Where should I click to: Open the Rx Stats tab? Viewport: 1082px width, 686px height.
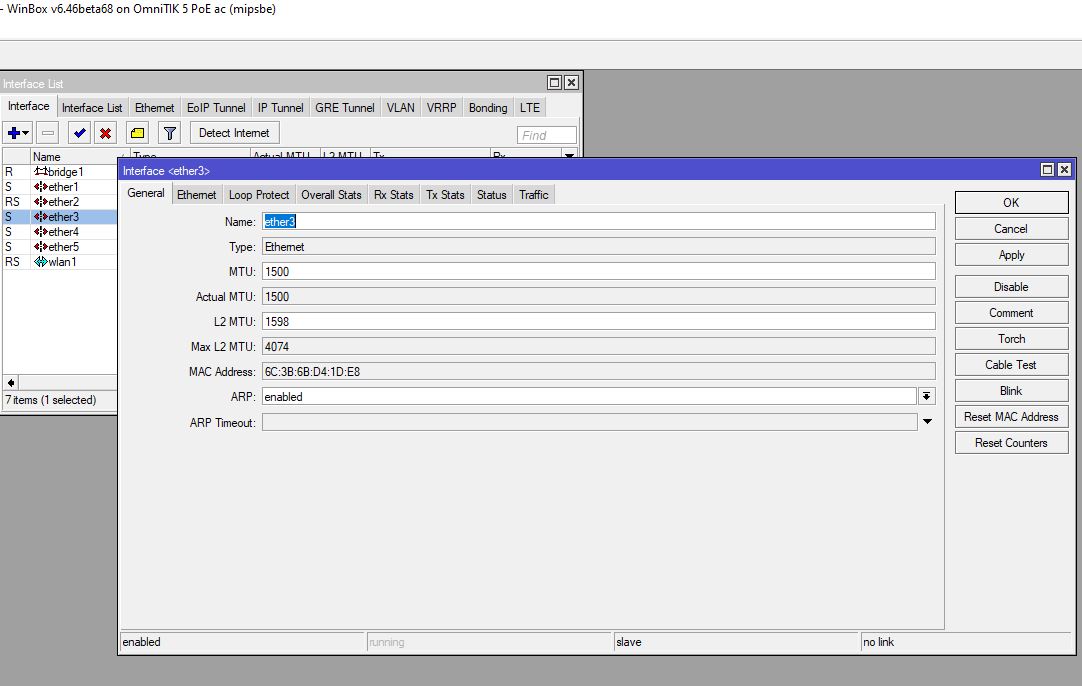click(393, 195)
